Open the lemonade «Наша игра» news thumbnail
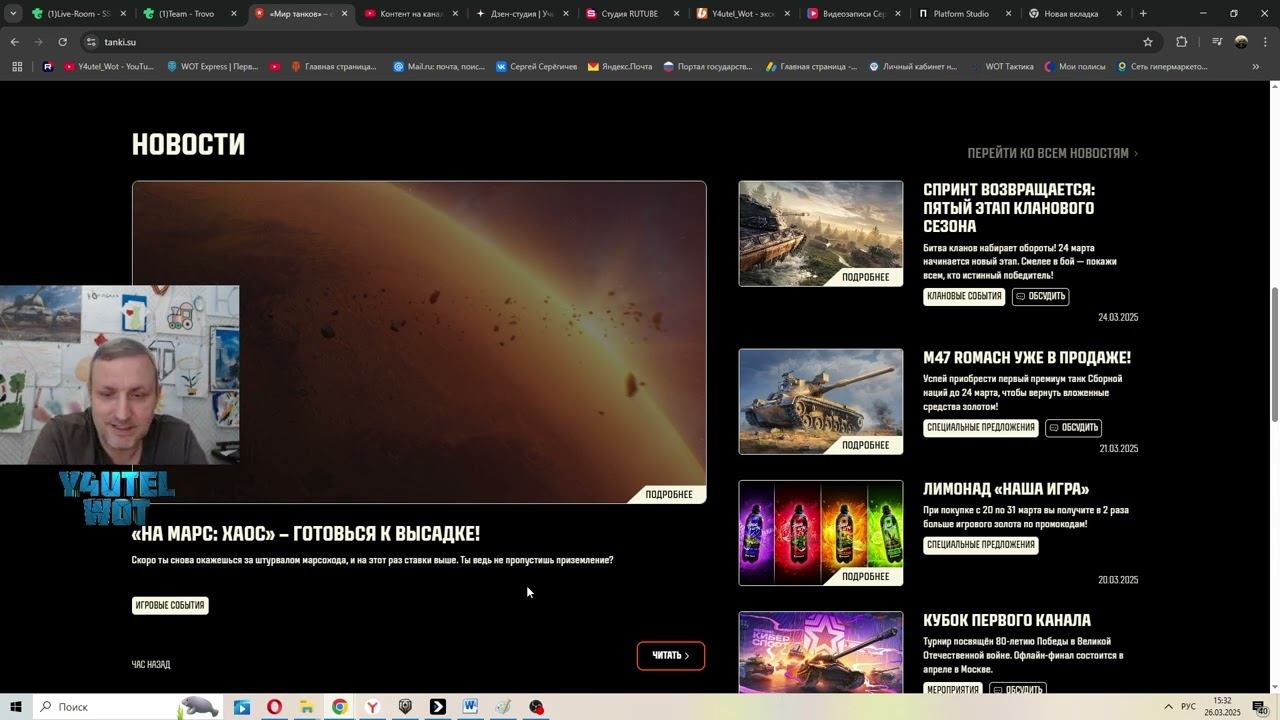This screenshot has width=1280, height=720. 820,532
